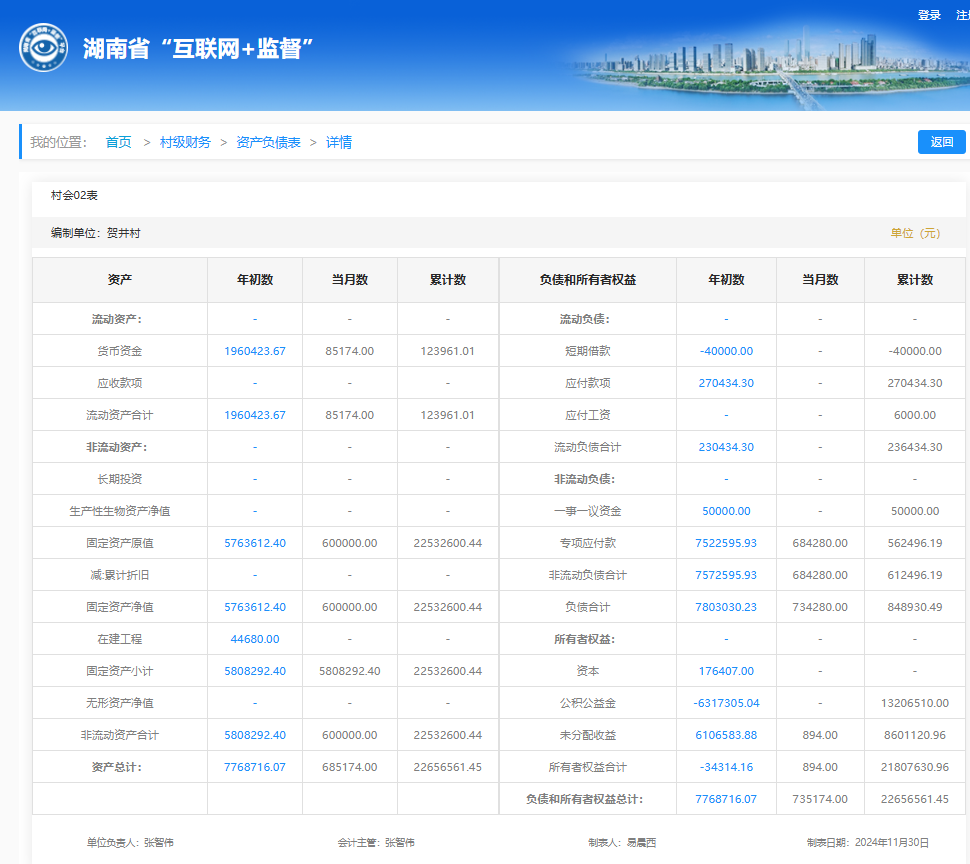
Task: Click 应付工资 cumulative value 6000.00
Action: point(915,415)
